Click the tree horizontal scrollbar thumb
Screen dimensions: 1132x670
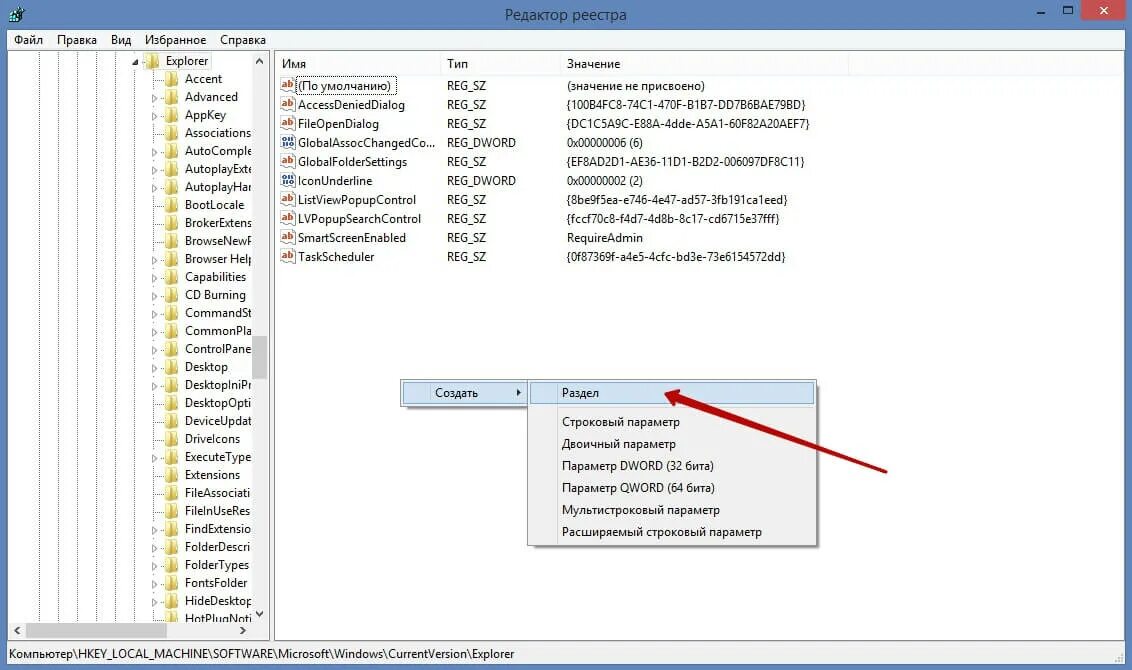click(x=96, y=630)
